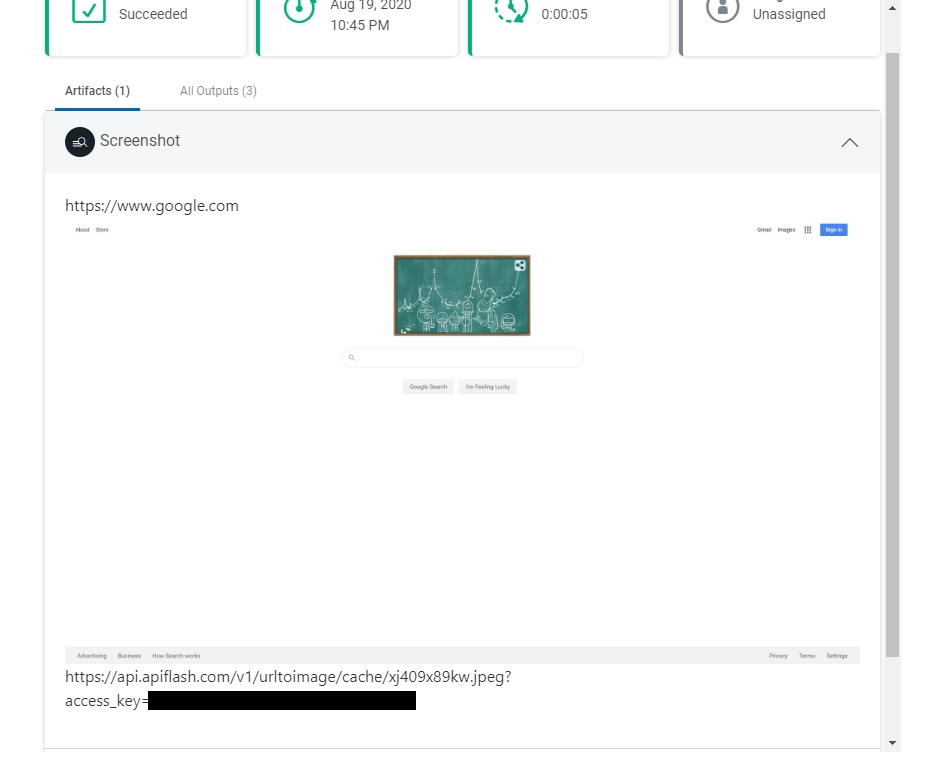
Task: Collapse the Screenshot artifact section
Action: point(850,143)
